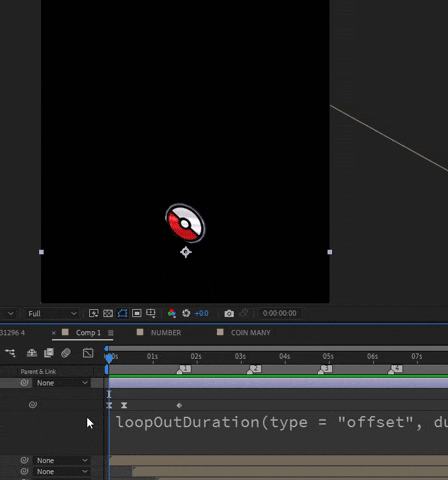
Task: Click the +0.0 exposure value
Action: pos(201,313)
